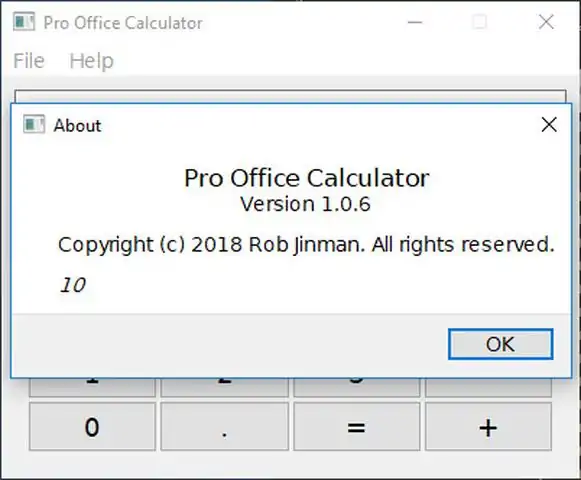581x480 pixels.
Task: Click OK to dismiss the About dialog
Action: coord(500,344)
